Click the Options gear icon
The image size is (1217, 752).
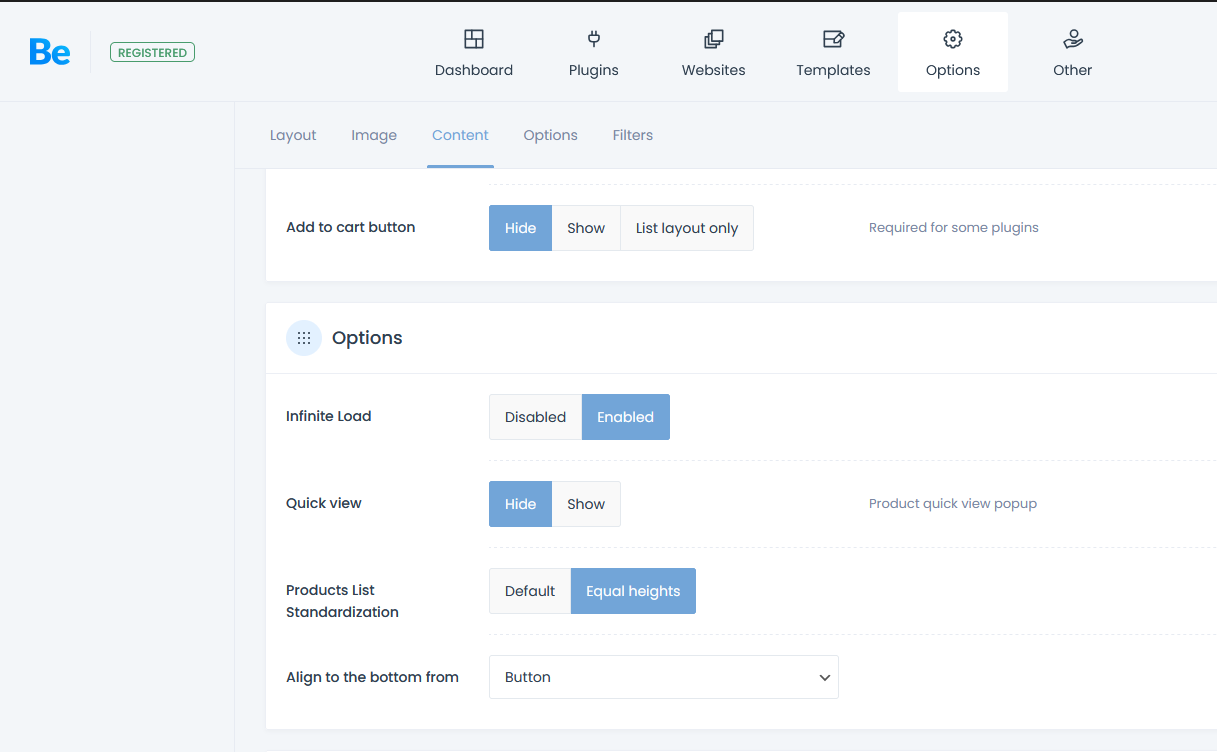pyautogui.click(x=952, y=39)
